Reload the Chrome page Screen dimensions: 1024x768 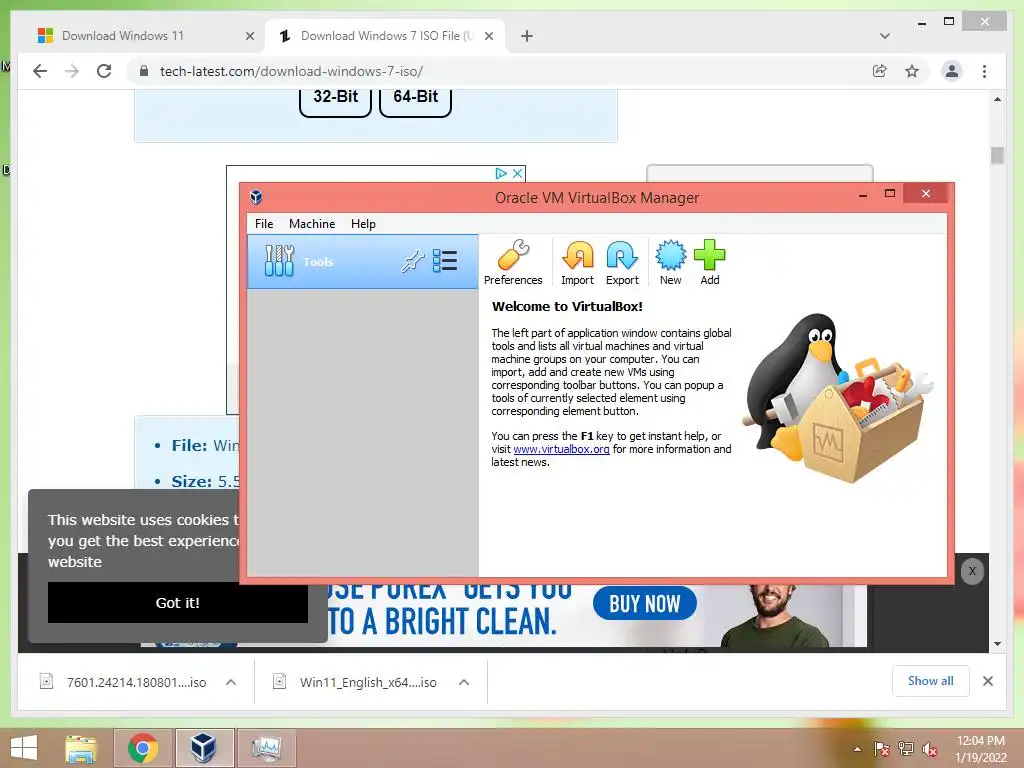tap(104, 71)
